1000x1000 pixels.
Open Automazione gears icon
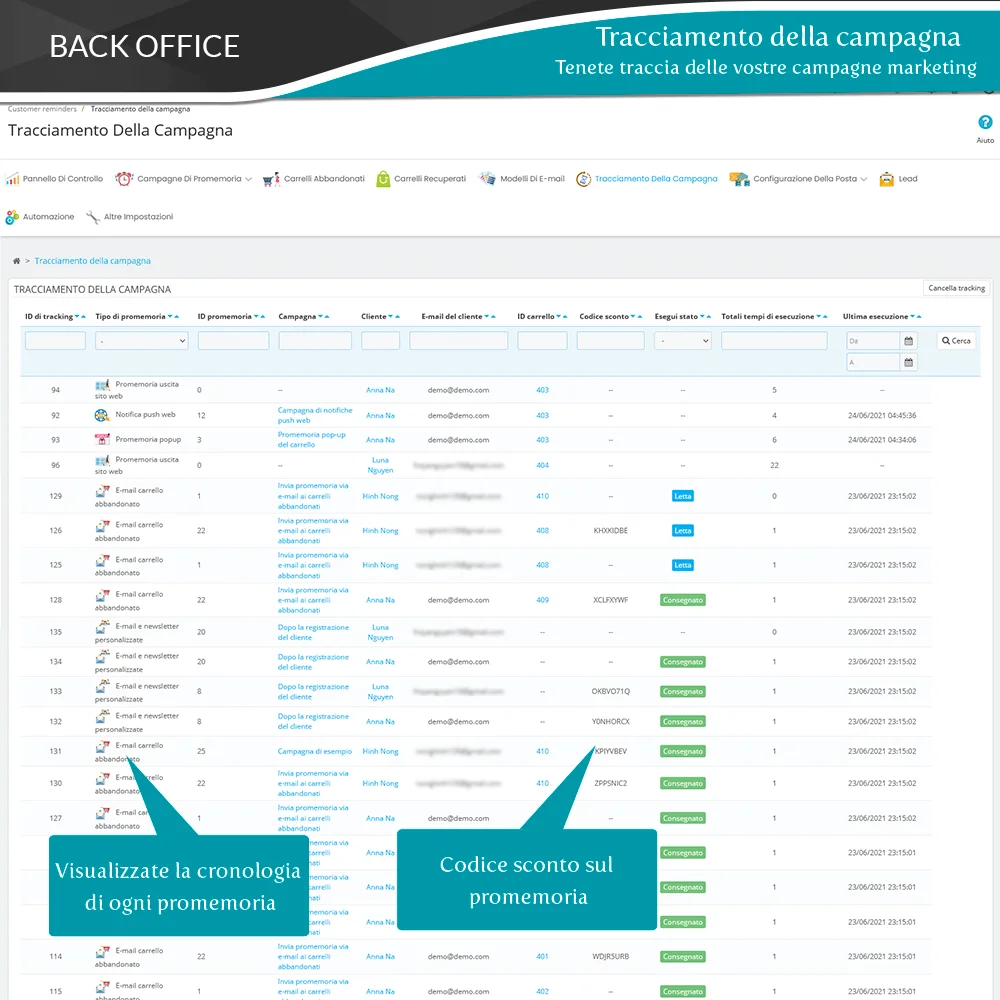click(x=13, y=217)
